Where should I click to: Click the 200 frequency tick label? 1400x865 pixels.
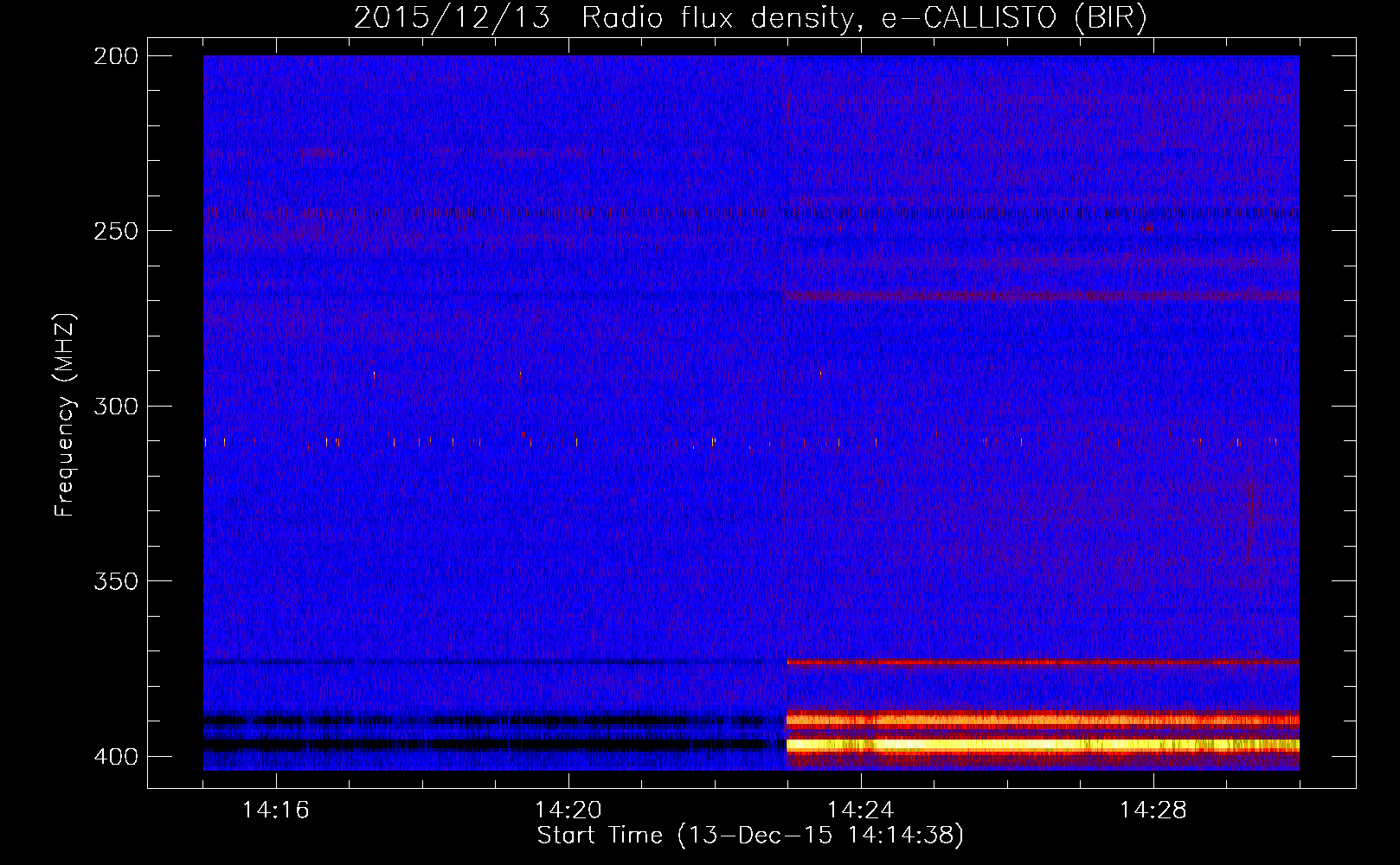pos(115,56)
